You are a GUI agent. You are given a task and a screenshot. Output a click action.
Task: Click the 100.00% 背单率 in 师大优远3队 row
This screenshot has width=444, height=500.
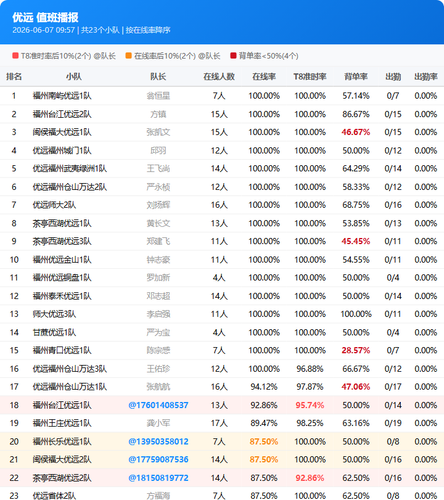point(356,314)
